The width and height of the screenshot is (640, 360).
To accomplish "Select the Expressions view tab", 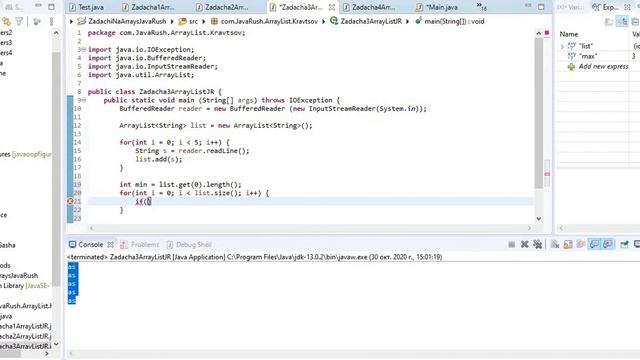I will 606,7.
